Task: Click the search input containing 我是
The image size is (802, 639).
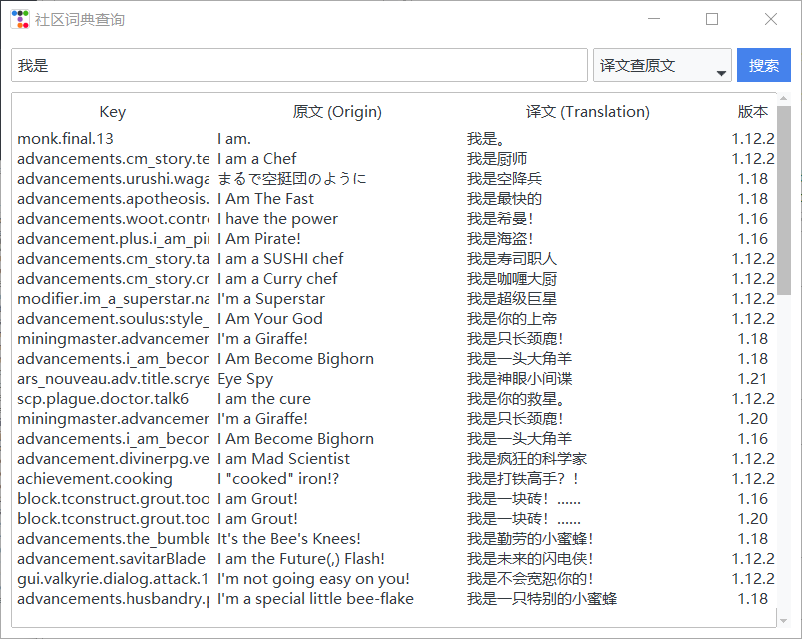Action: click(300, 64)
